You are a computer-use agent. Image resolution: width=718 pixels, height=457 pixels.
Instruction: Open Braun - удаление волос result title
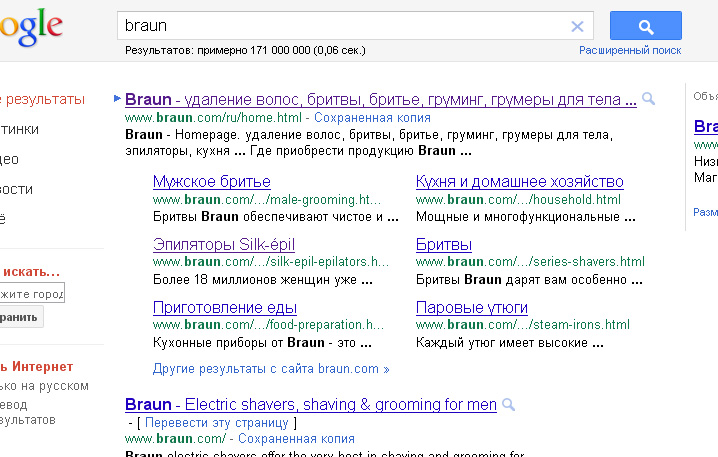tap(381, 99)
